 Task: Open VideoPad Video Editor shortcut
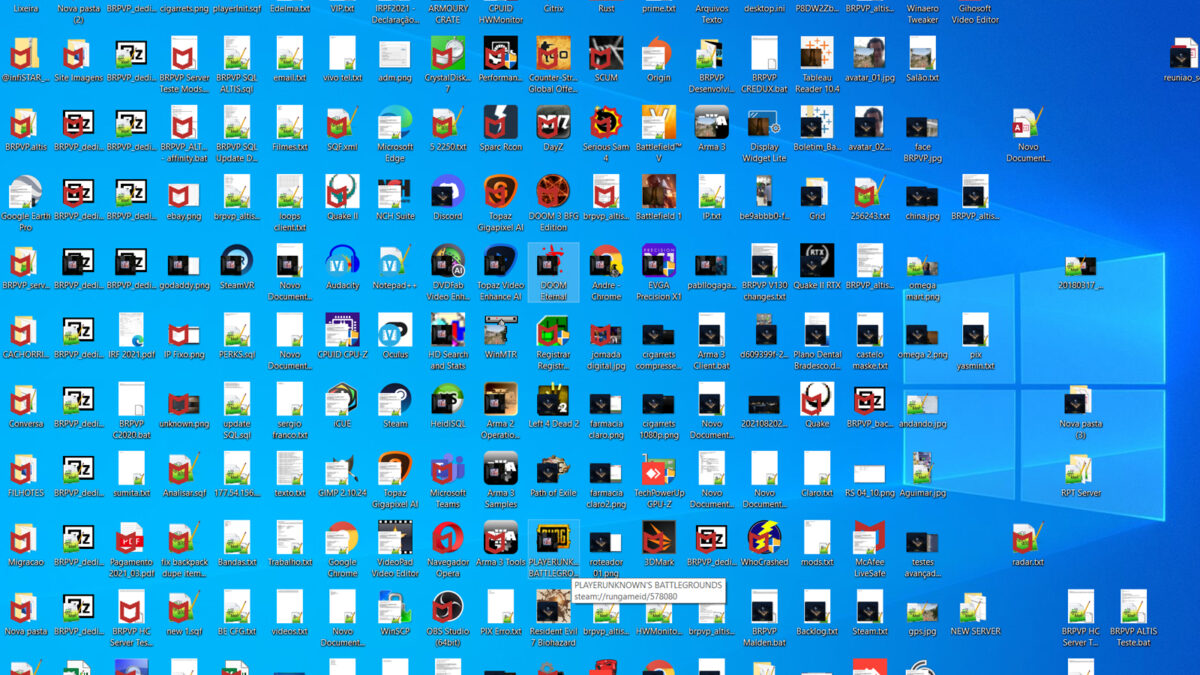(395, 537)
